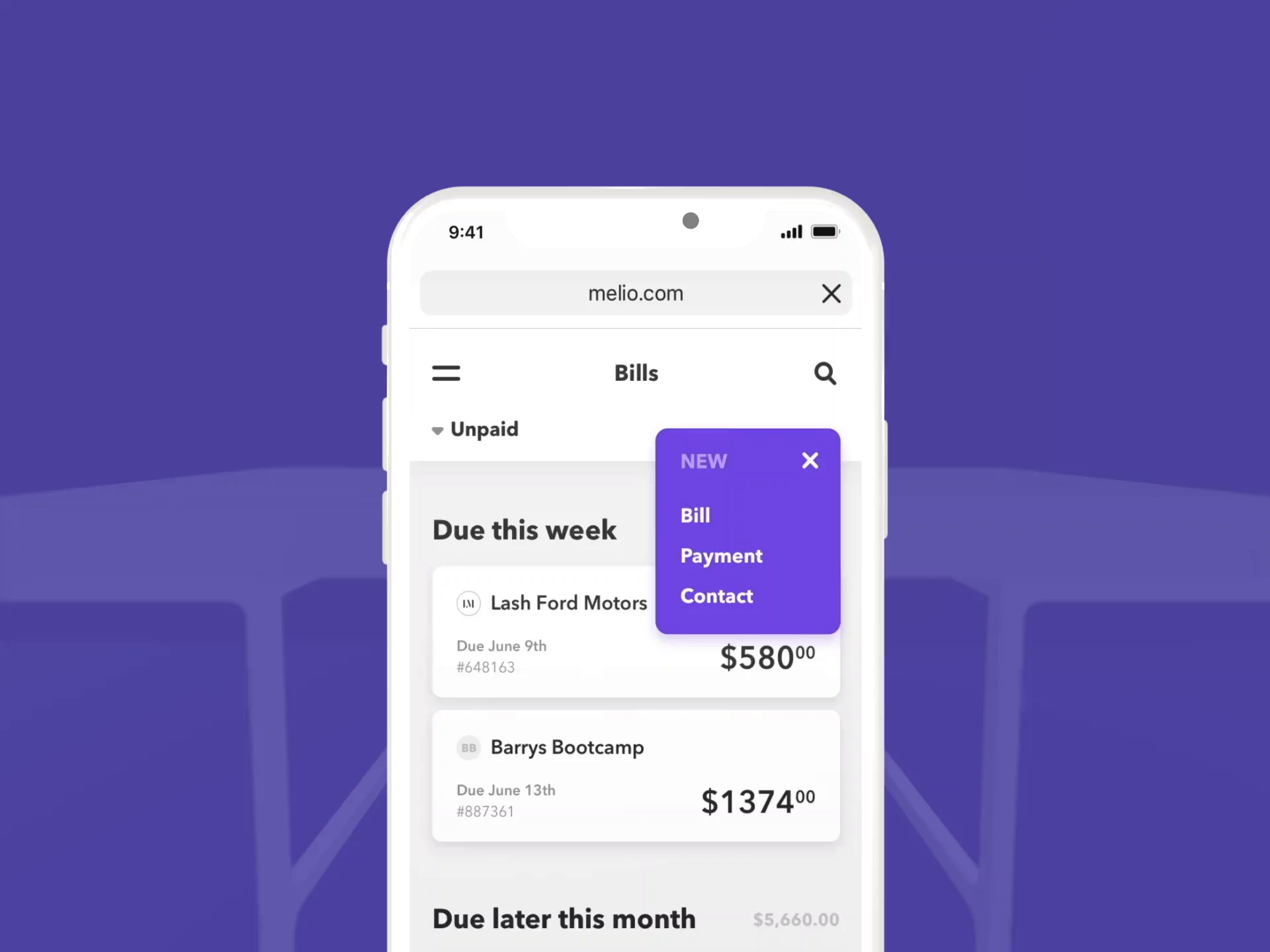The image size is (1270, 952).
Task: Open the NEW item type dropdown
Action: tap(703, 461)
